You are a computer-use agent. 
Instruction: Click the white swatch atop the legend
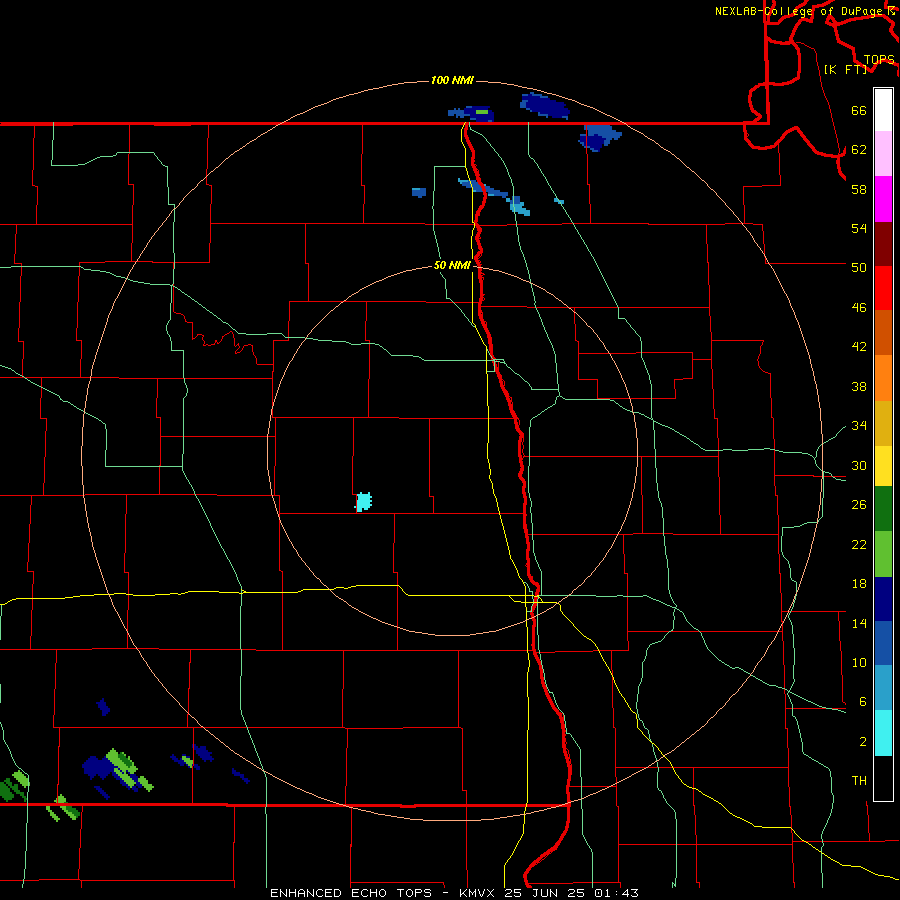tap(883, 110)
